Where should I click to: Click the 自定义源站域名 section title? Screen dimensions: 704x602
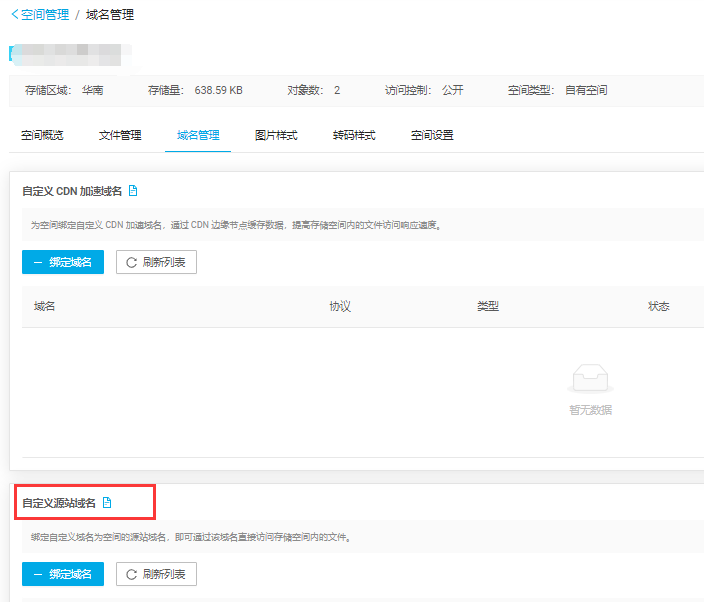coord(59,502)
